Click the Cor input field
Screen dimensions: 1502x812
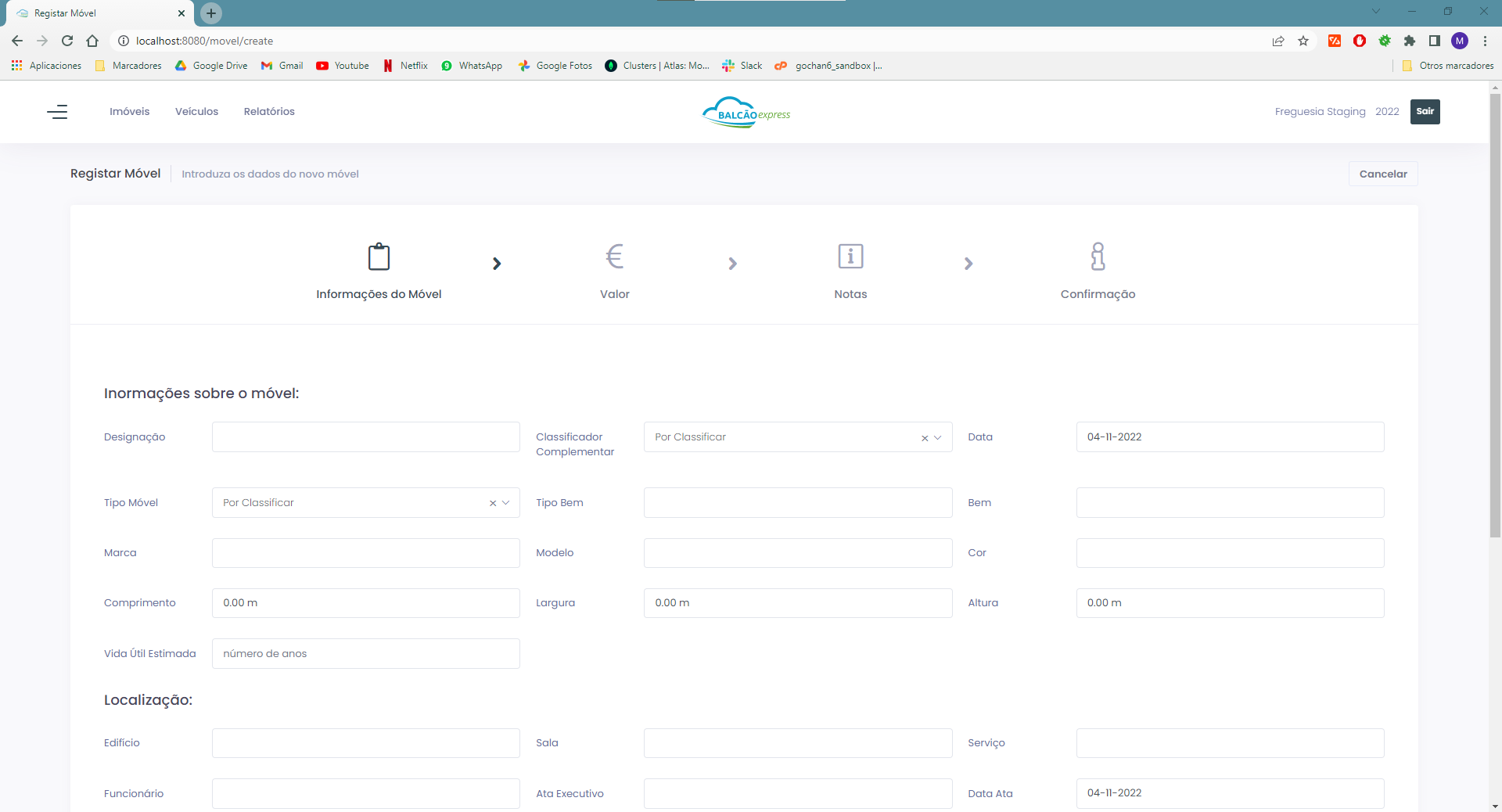click(1230, 553)
